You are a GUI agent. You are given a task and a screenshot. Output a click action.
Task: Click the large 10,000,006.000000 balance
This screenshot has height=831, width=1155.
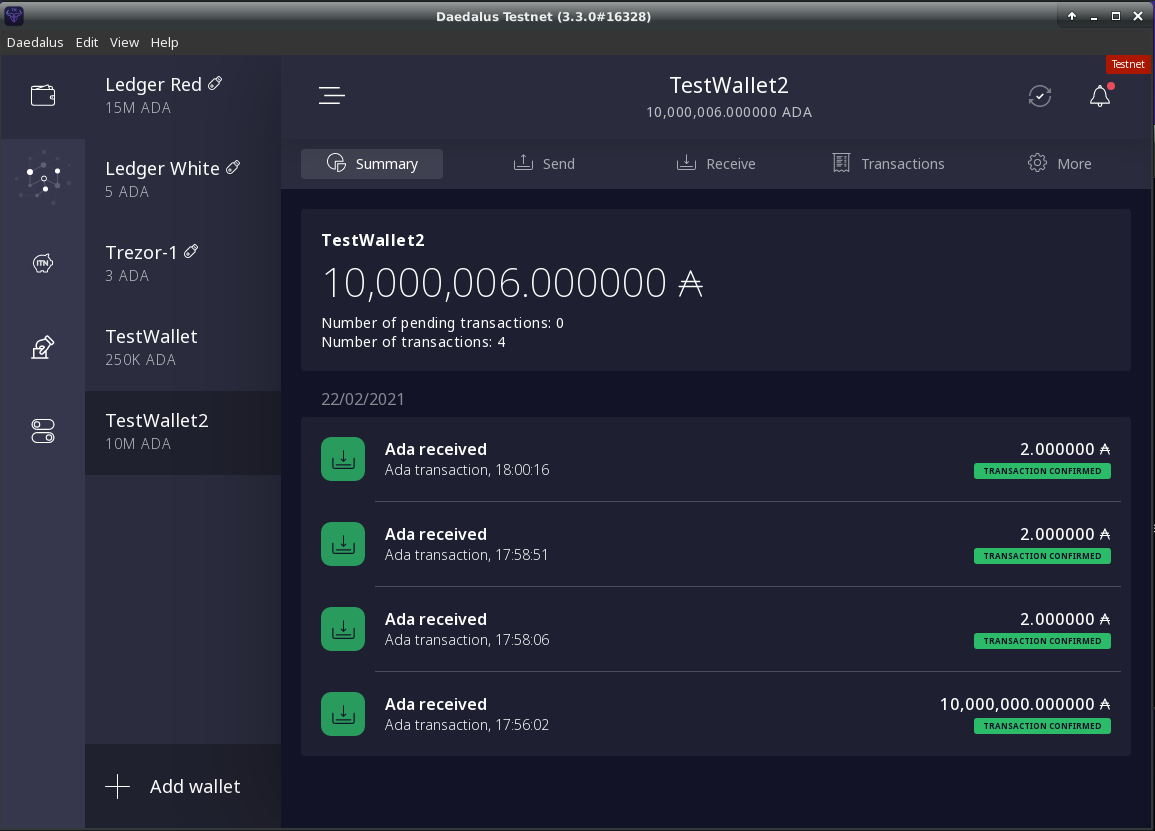click(512, 283)
